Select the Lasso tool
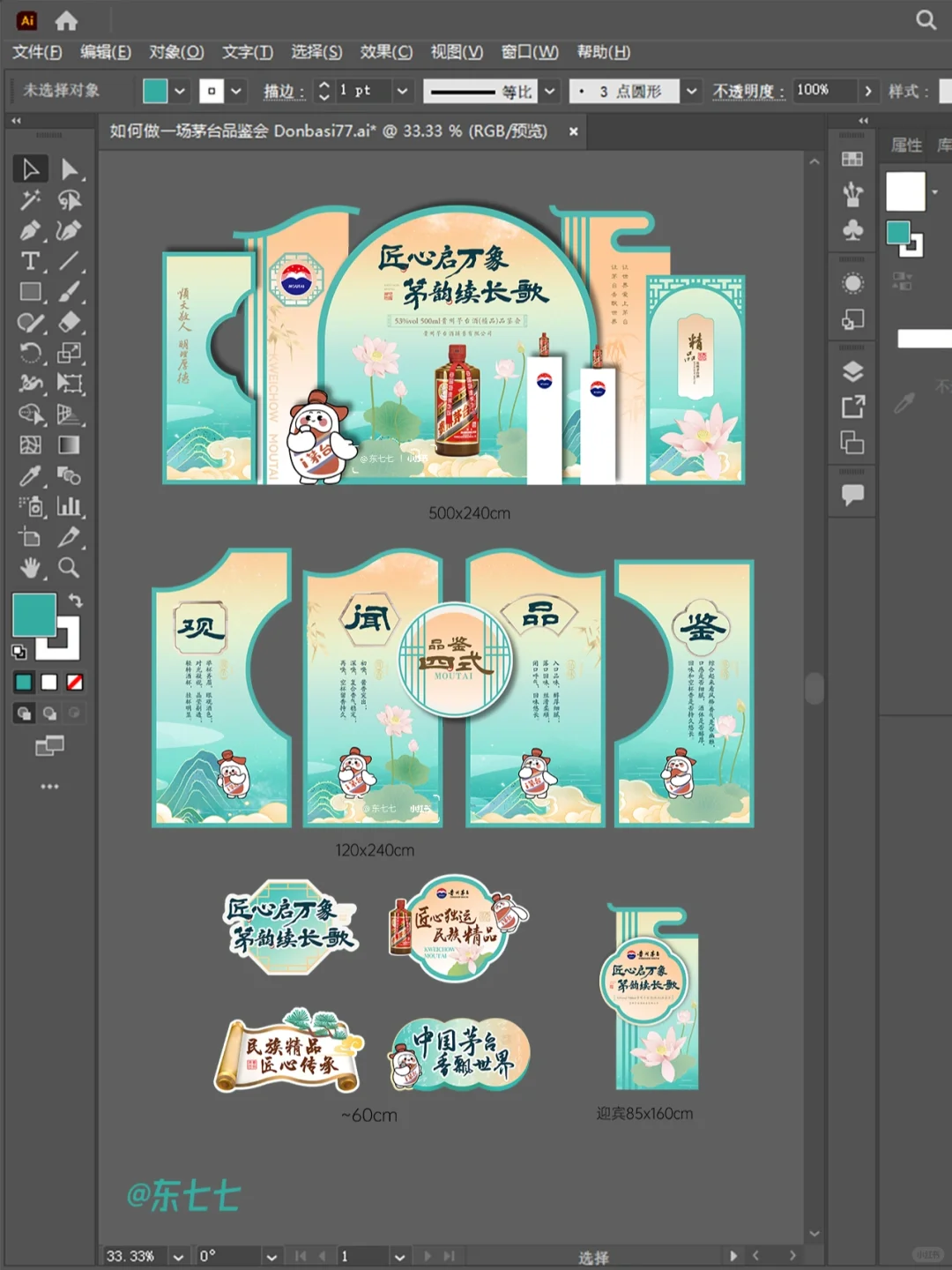Image resolution: width=952 pixels, height=1270 pixels. 69,201
